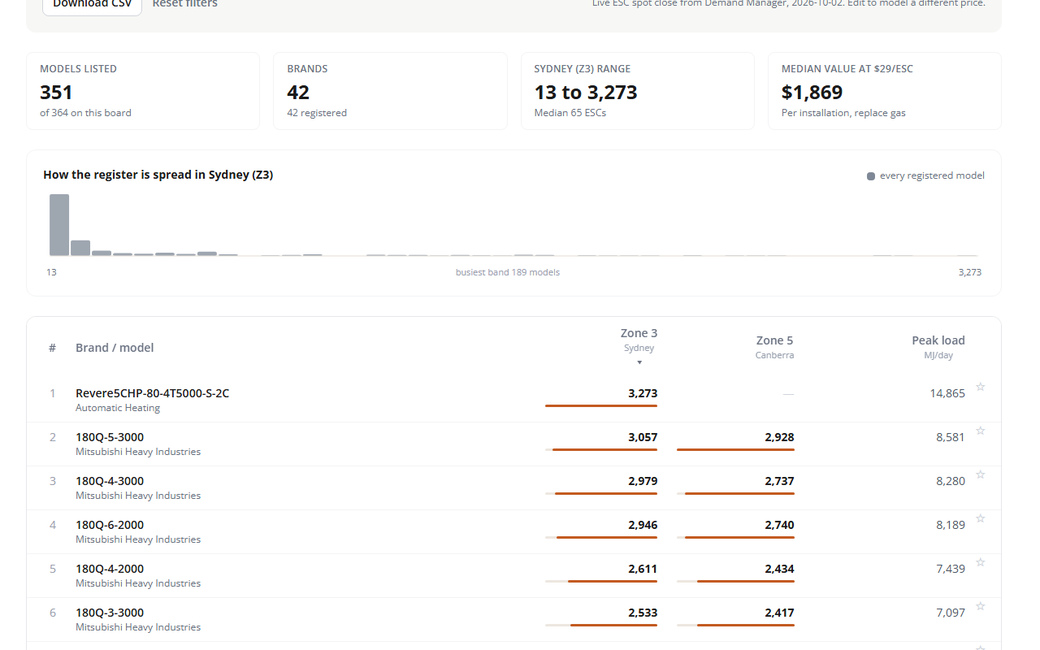Download the register as CSV
The height and width of the screenshot is (650, 1040).
coord(92,5)
